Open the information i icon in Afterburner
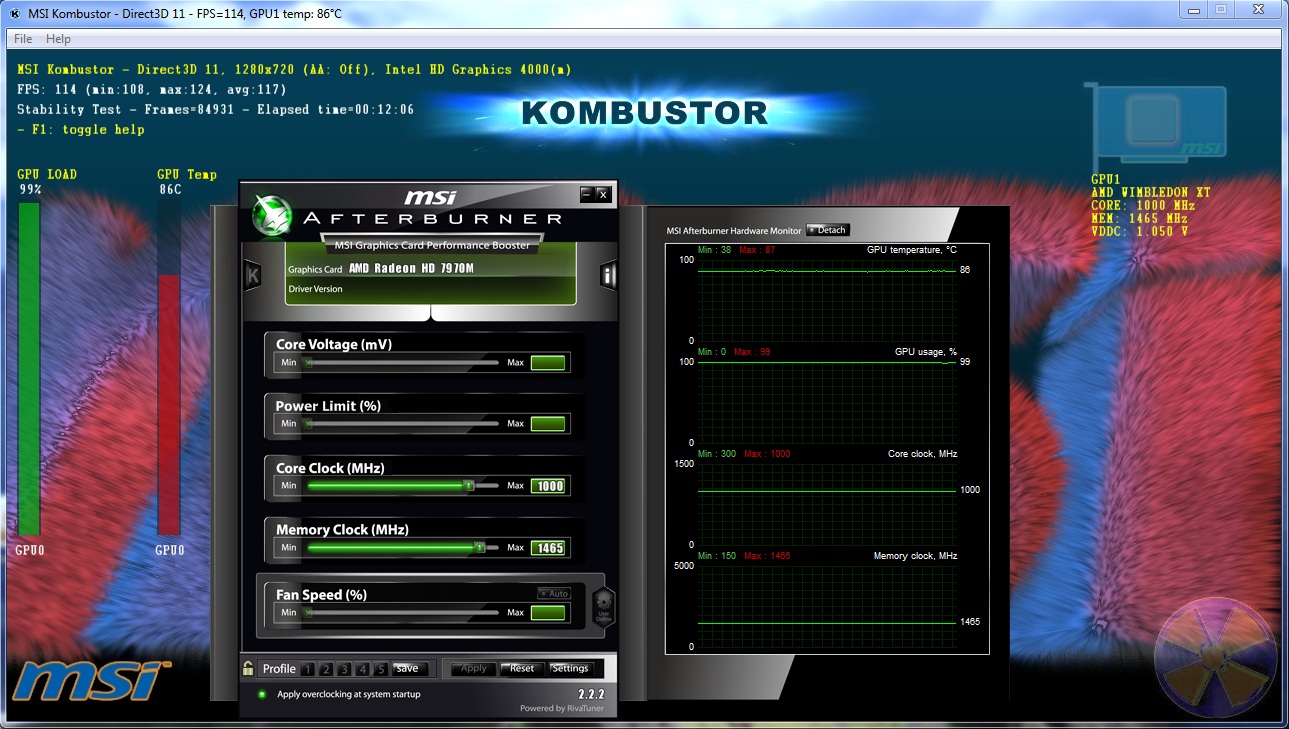The width and height of the screenshot is (1289, 729). click(608, 275)
